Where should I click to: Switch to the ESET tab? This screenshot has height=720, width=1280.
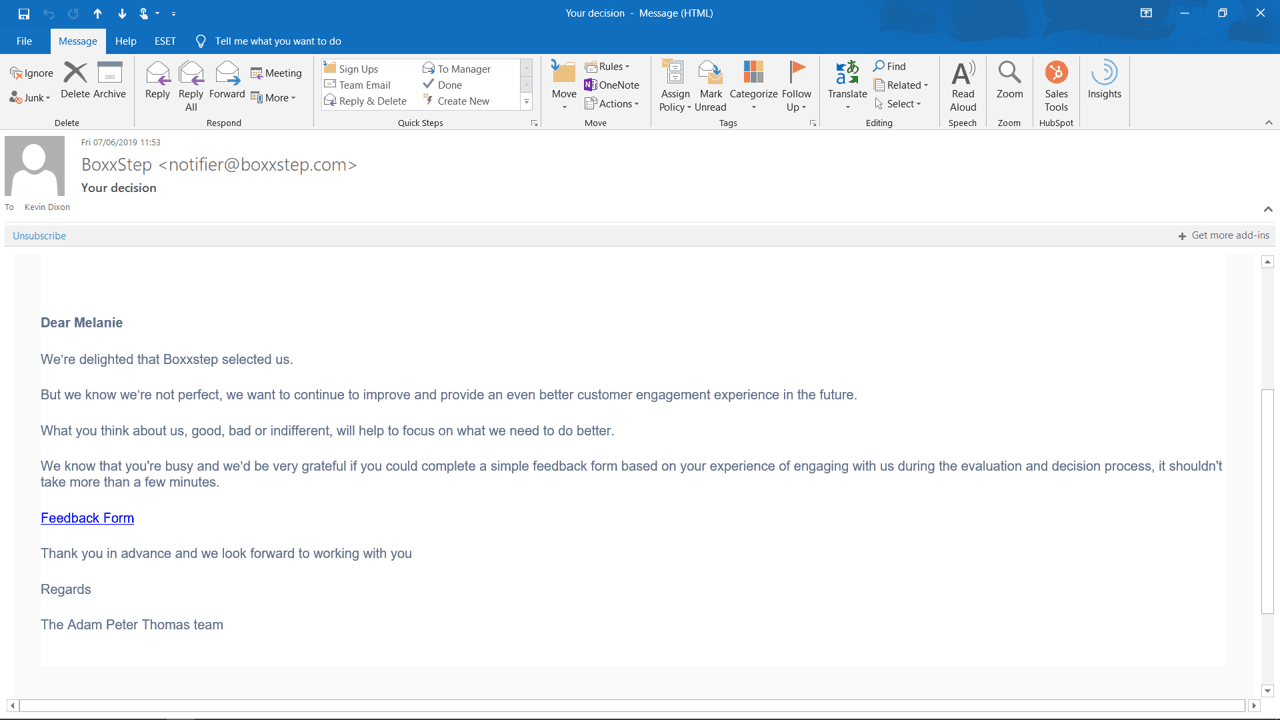coord(165,41)
